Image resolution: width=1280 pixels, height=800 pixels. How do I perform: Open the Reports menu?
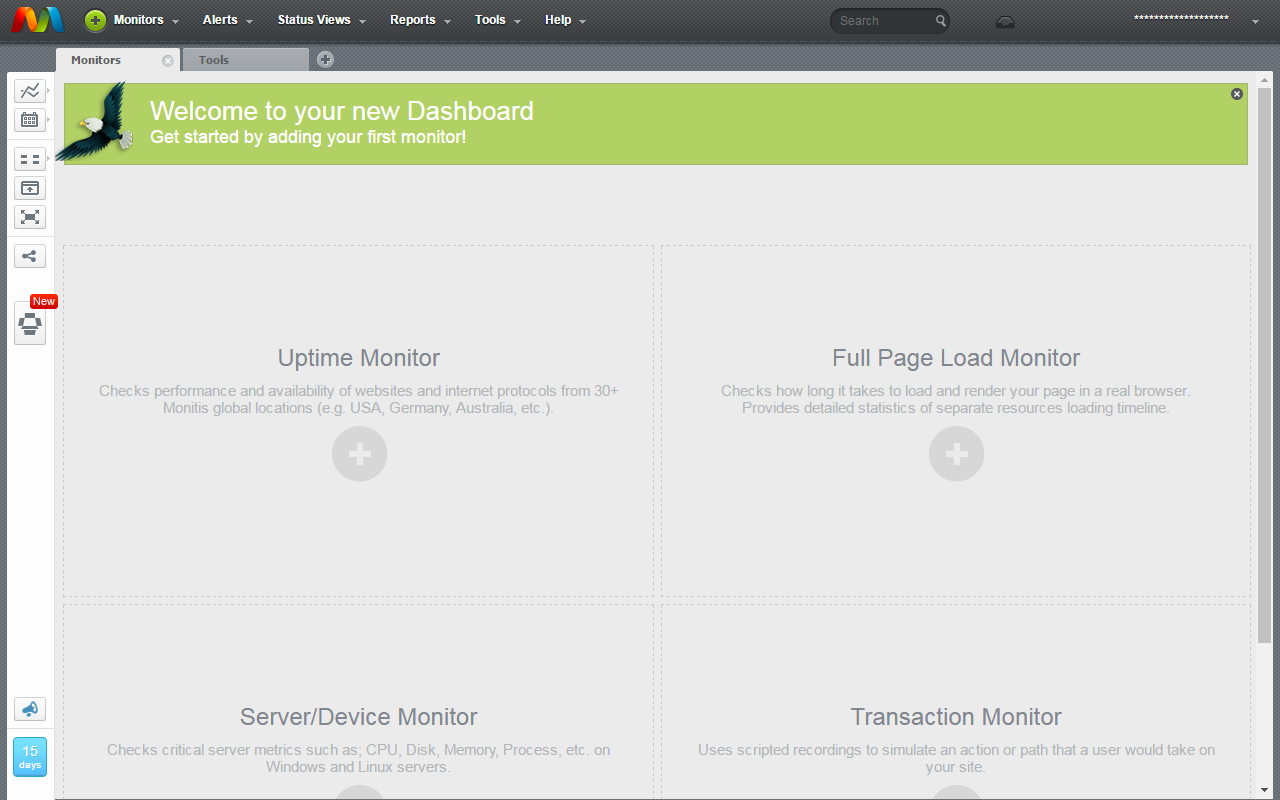(421, 20)
